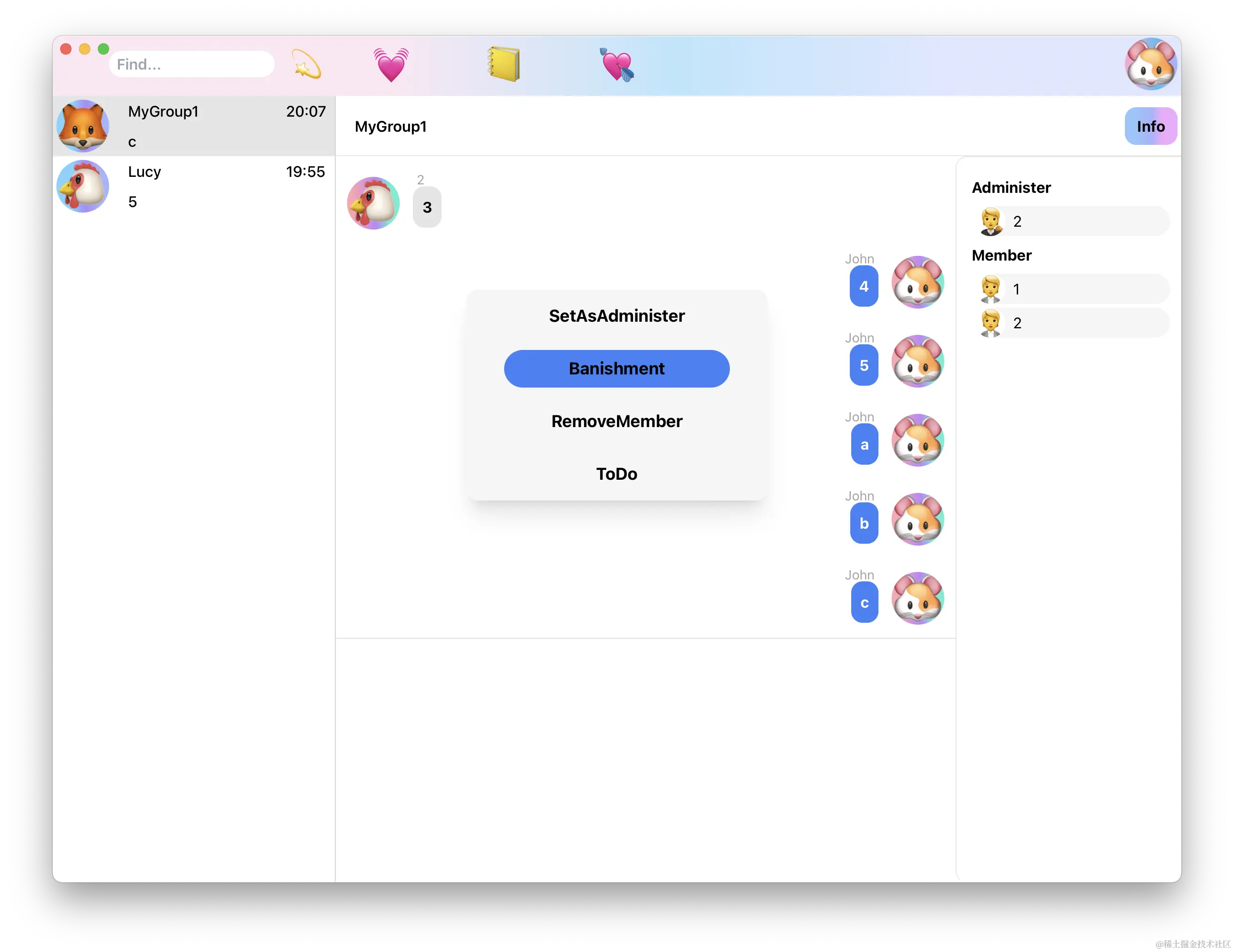Click the gray message bubble 3

coord(427,207)
